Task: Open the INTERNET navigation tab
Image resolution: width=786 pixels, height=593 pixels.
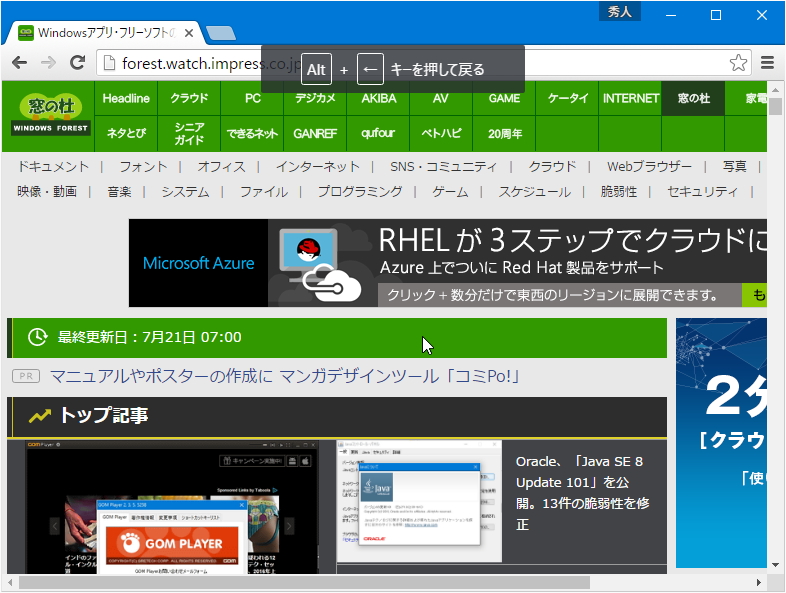Action: point(630,98)
